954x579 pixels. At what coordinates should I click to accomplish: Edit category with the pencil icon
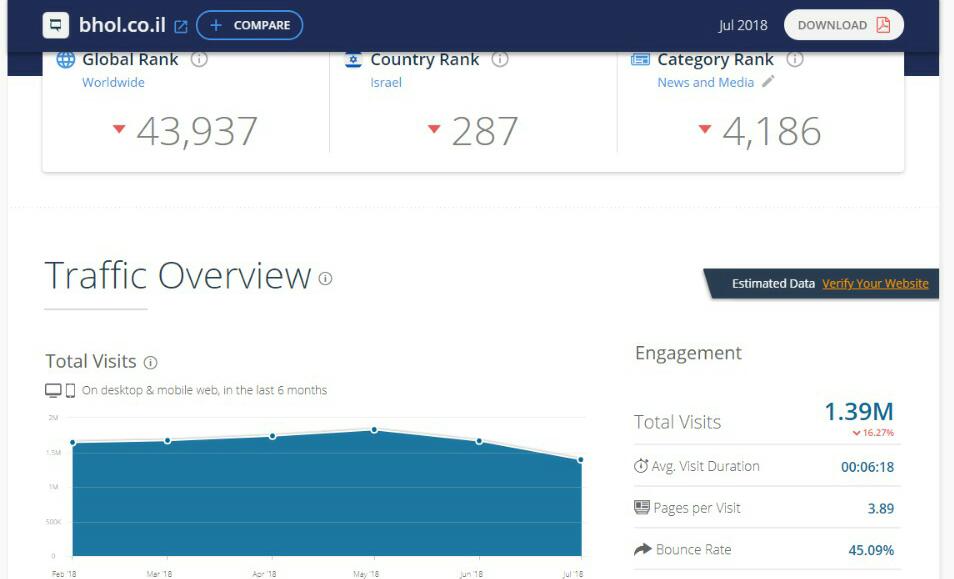(768, 82)
